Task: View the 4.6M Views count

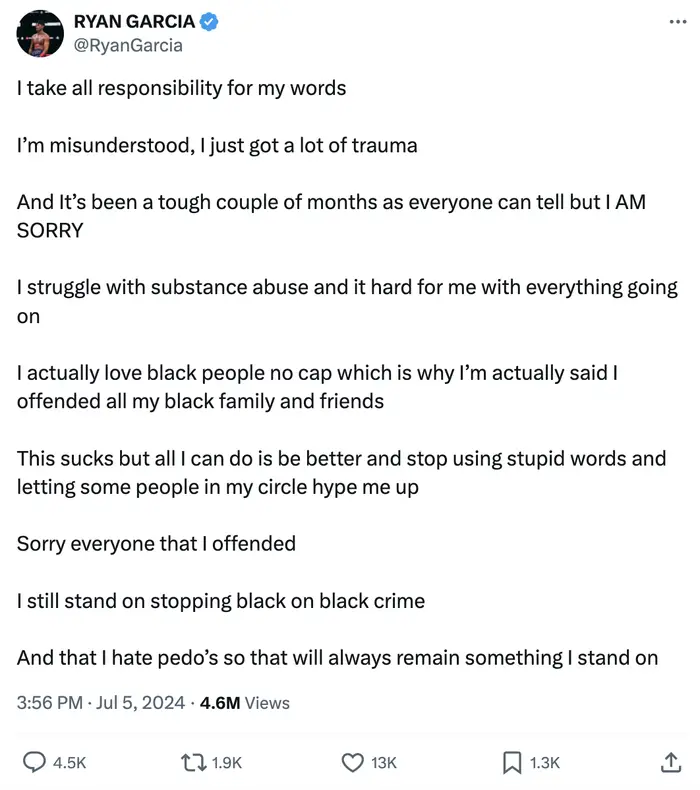Action: [244, 702]
